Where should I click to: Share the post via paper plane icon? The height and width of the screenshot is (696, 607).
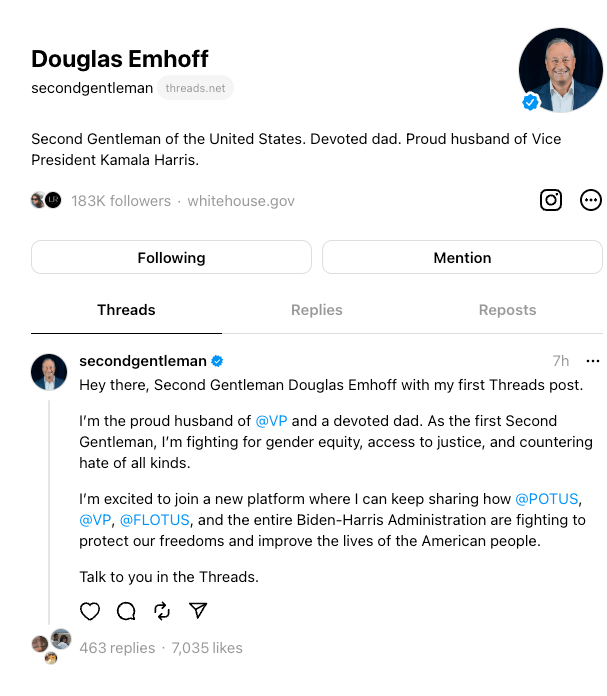point(198,611)
